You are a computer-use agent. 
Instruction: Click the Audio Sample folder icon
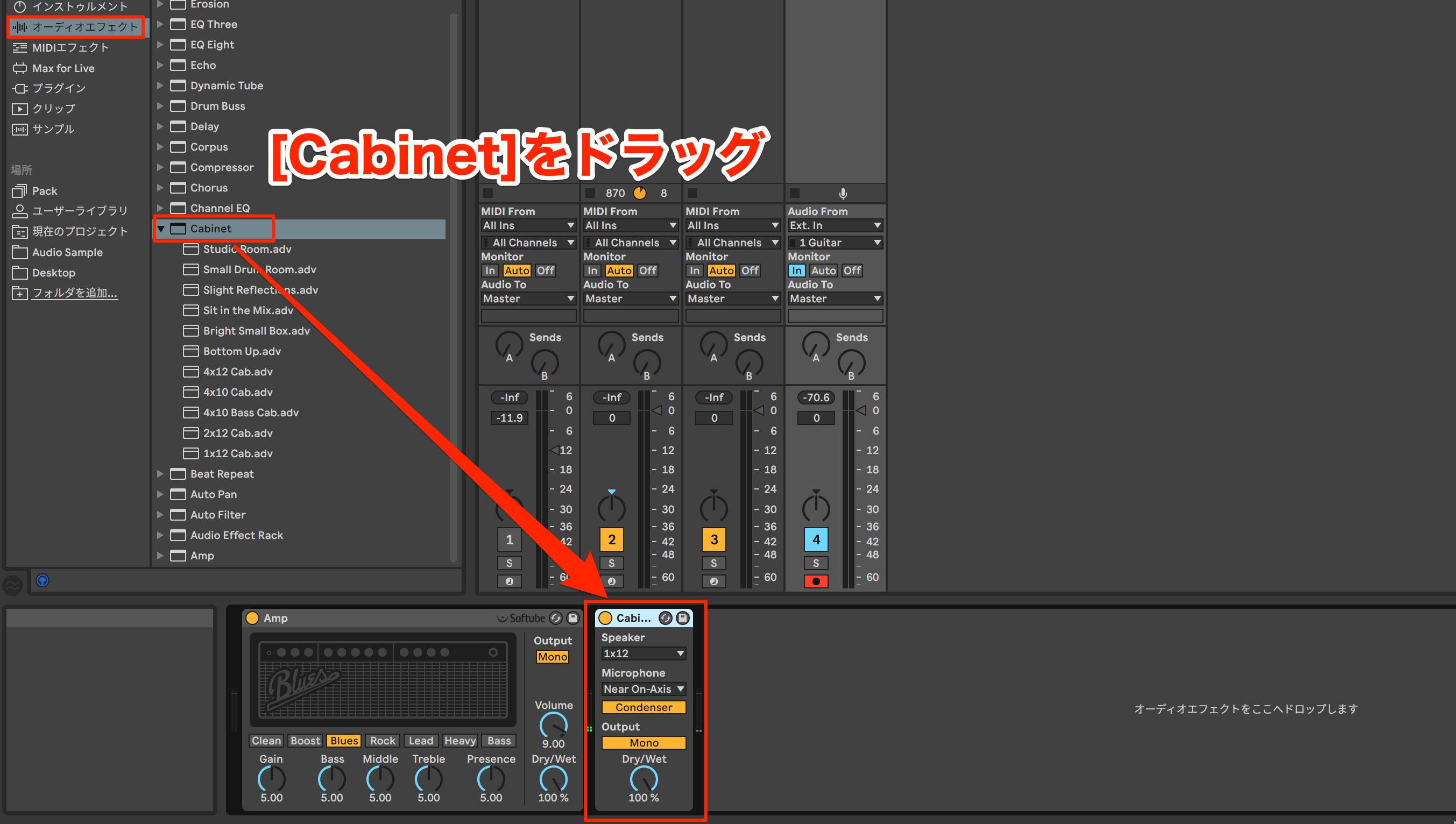pos(20,252)
